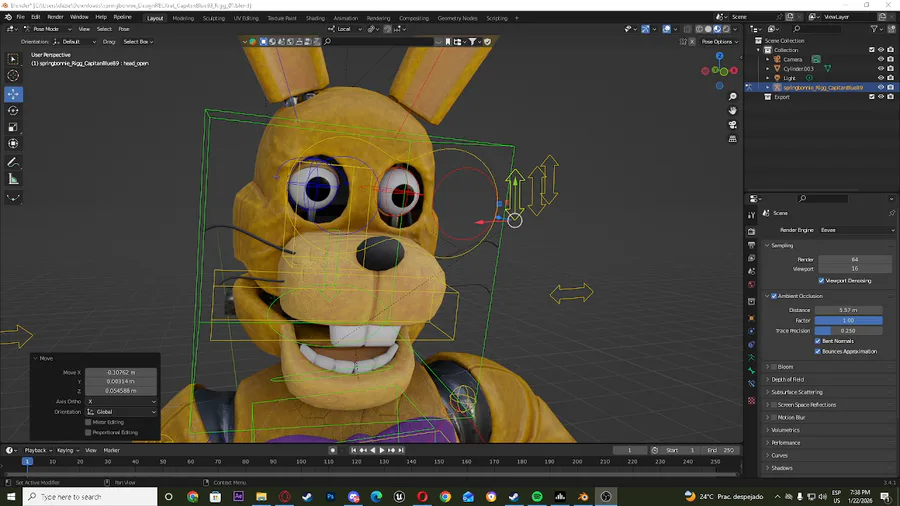Click the Ambient Occlusion Factor slider
This screenshot has height=506, width=900.
(848, 320)
